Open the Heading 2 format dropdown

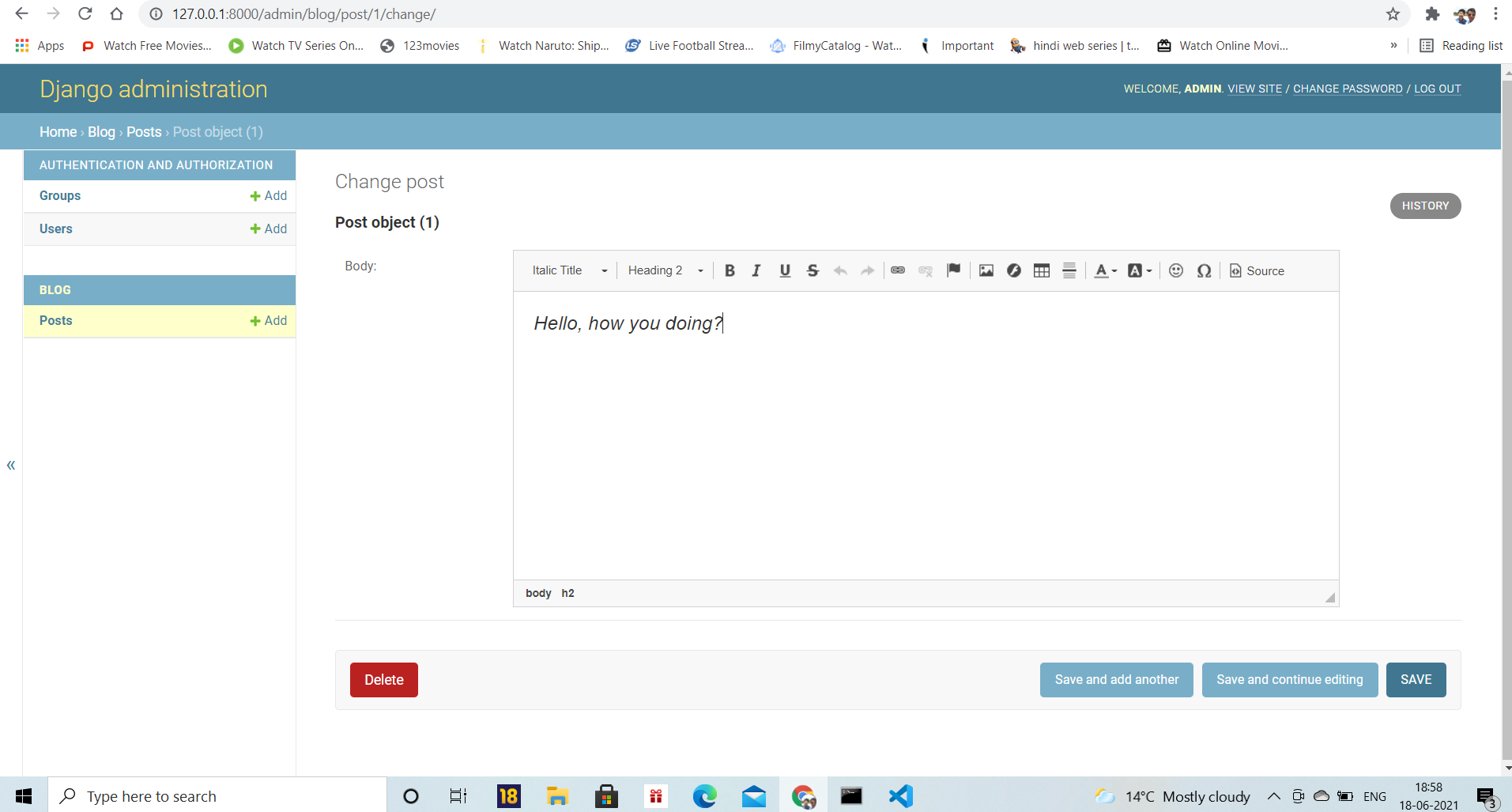(x=662, y=270)
